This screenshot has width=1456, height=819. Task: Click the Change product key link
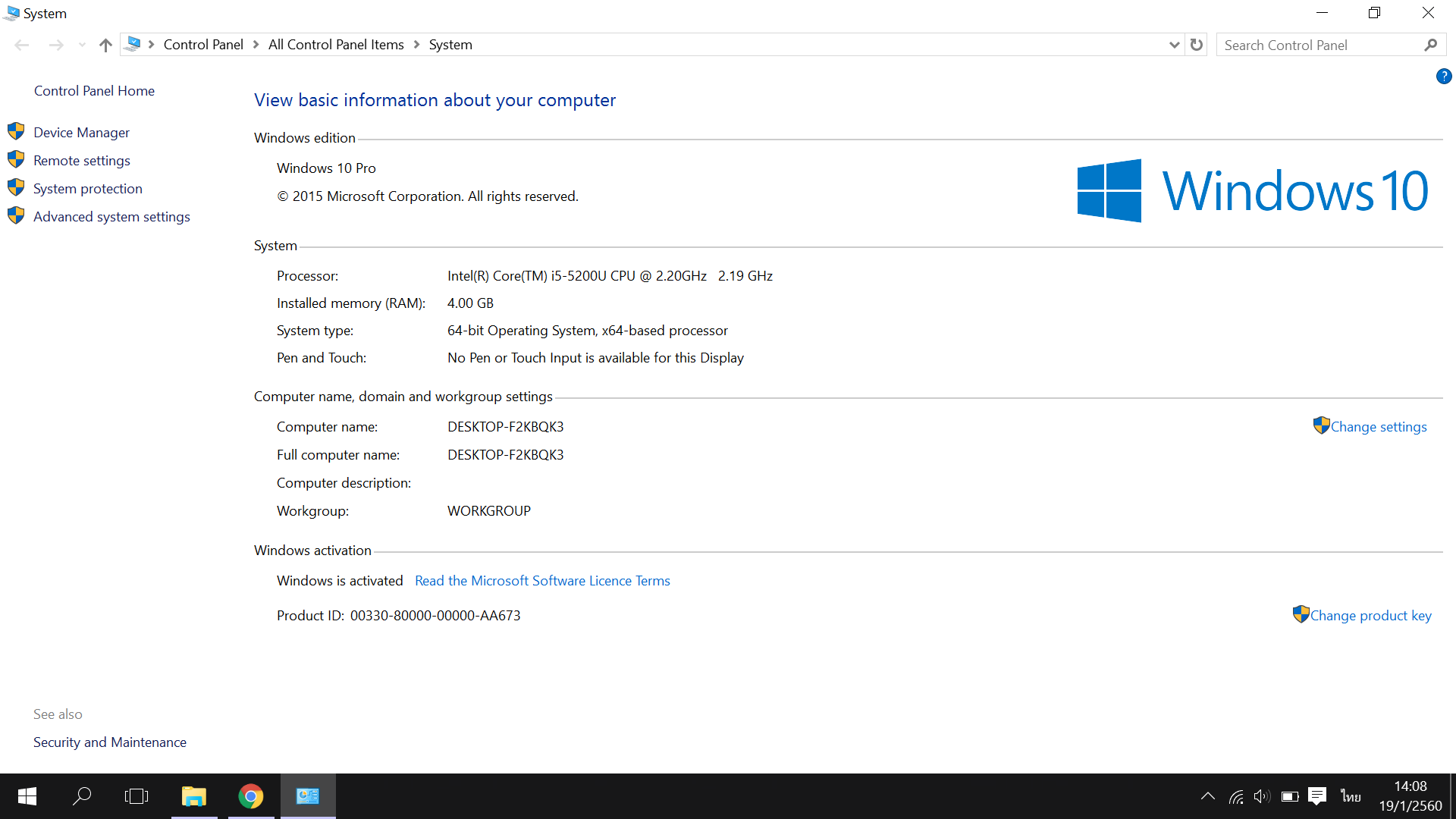click(x=1370, y=616)
